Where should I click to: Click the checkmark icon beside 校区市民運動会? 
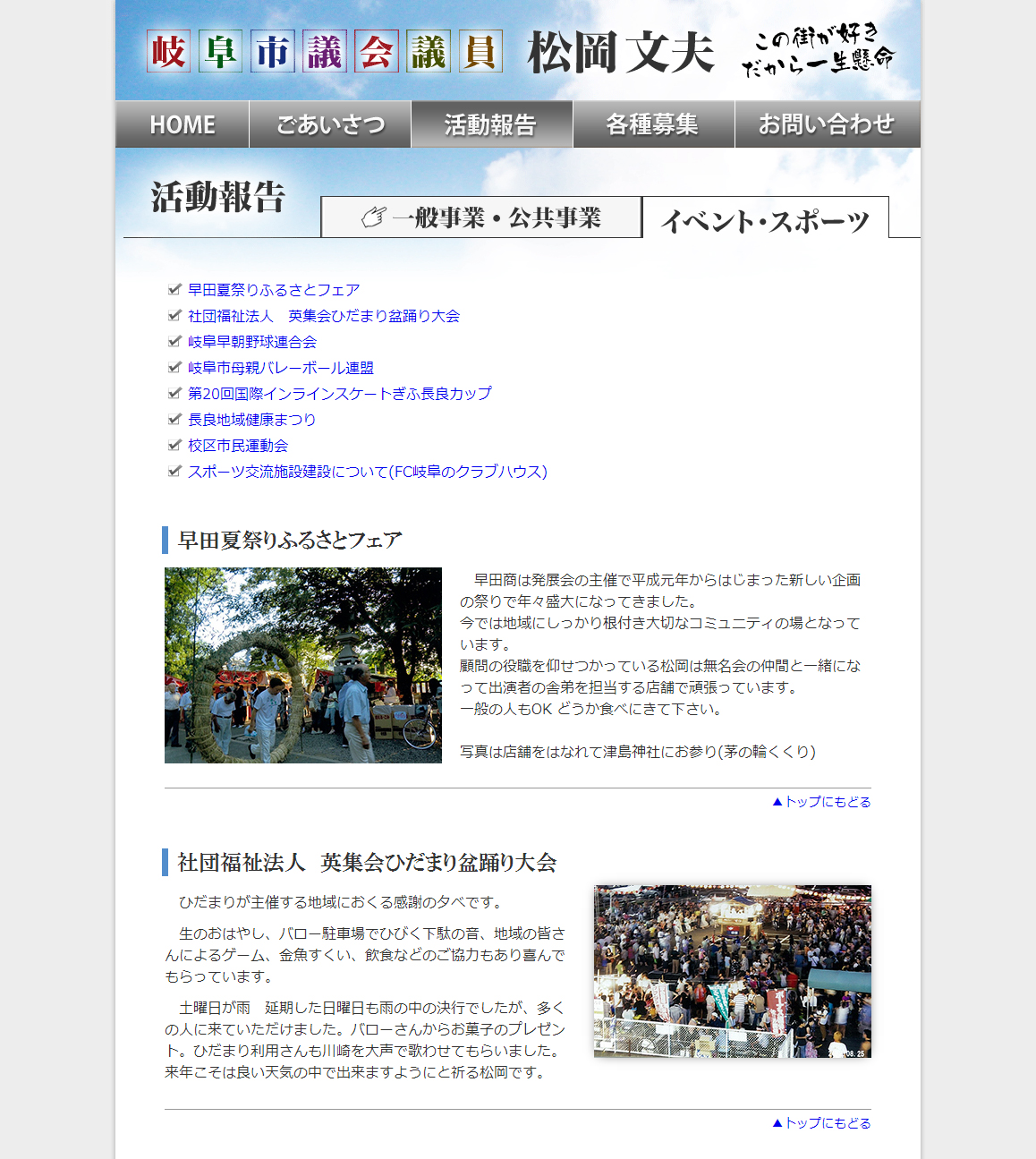tap(174, 445)
